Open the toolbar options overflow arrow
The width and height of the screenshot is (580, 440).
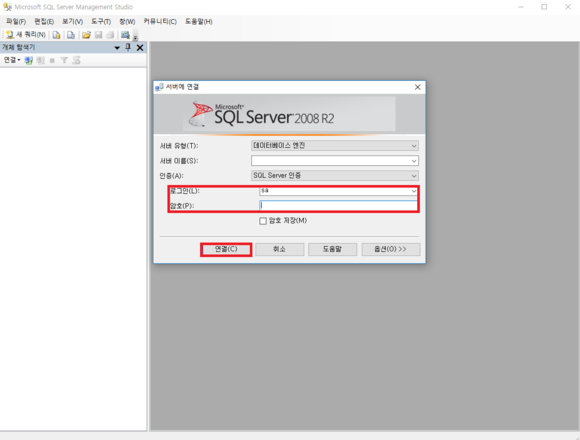pos(135,37)
